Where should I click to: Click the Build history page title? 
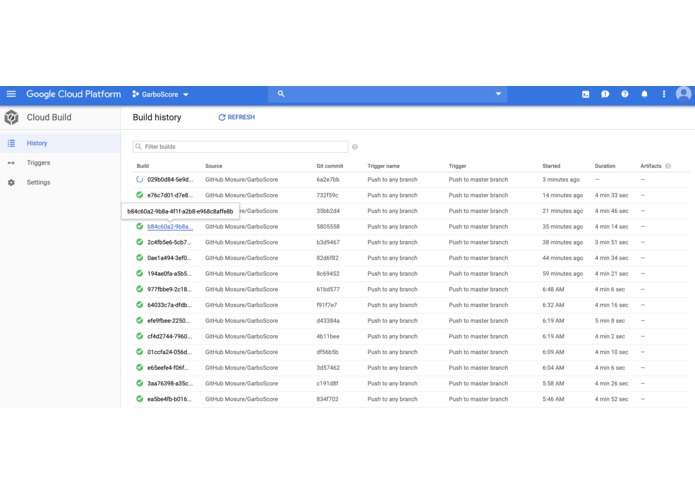pos(157,117)
